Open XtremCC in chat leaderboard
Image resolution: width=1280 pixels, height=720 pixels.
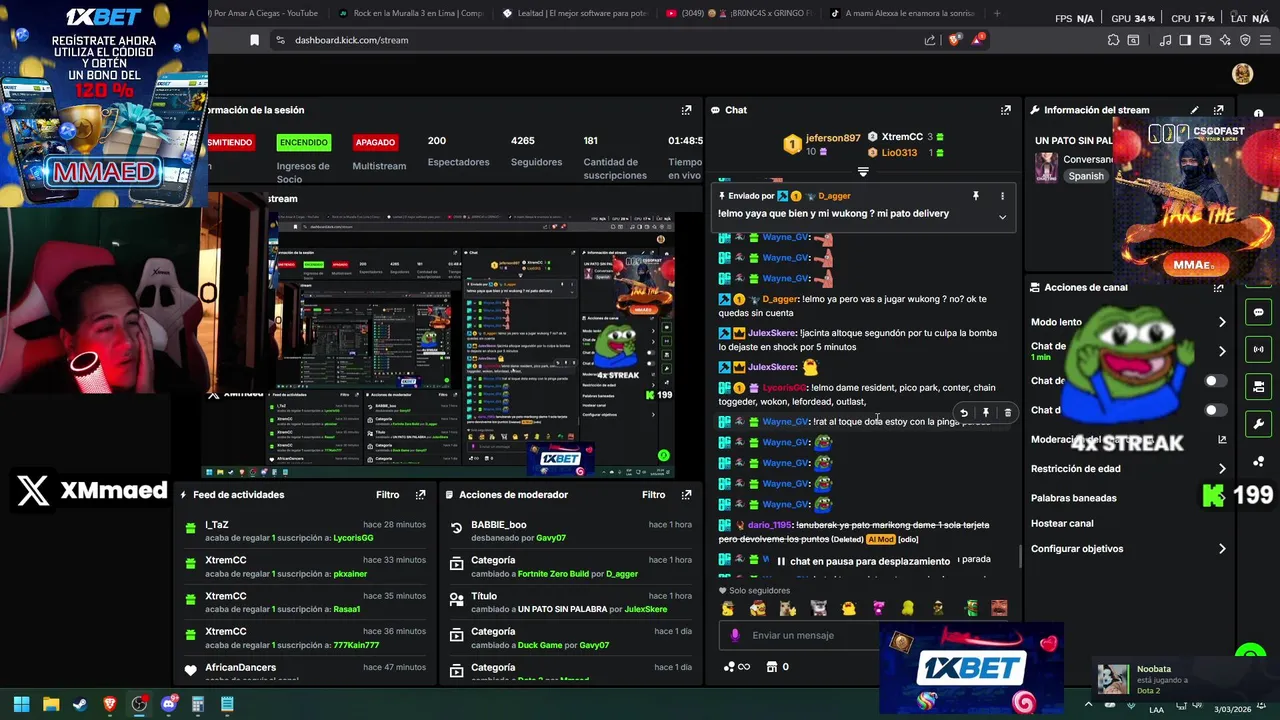tap(902, 137)
